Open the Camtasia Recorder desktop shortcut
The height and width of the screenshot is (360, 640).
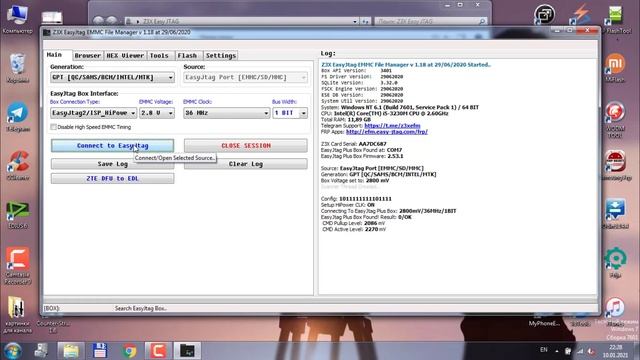tap(17, 265)
